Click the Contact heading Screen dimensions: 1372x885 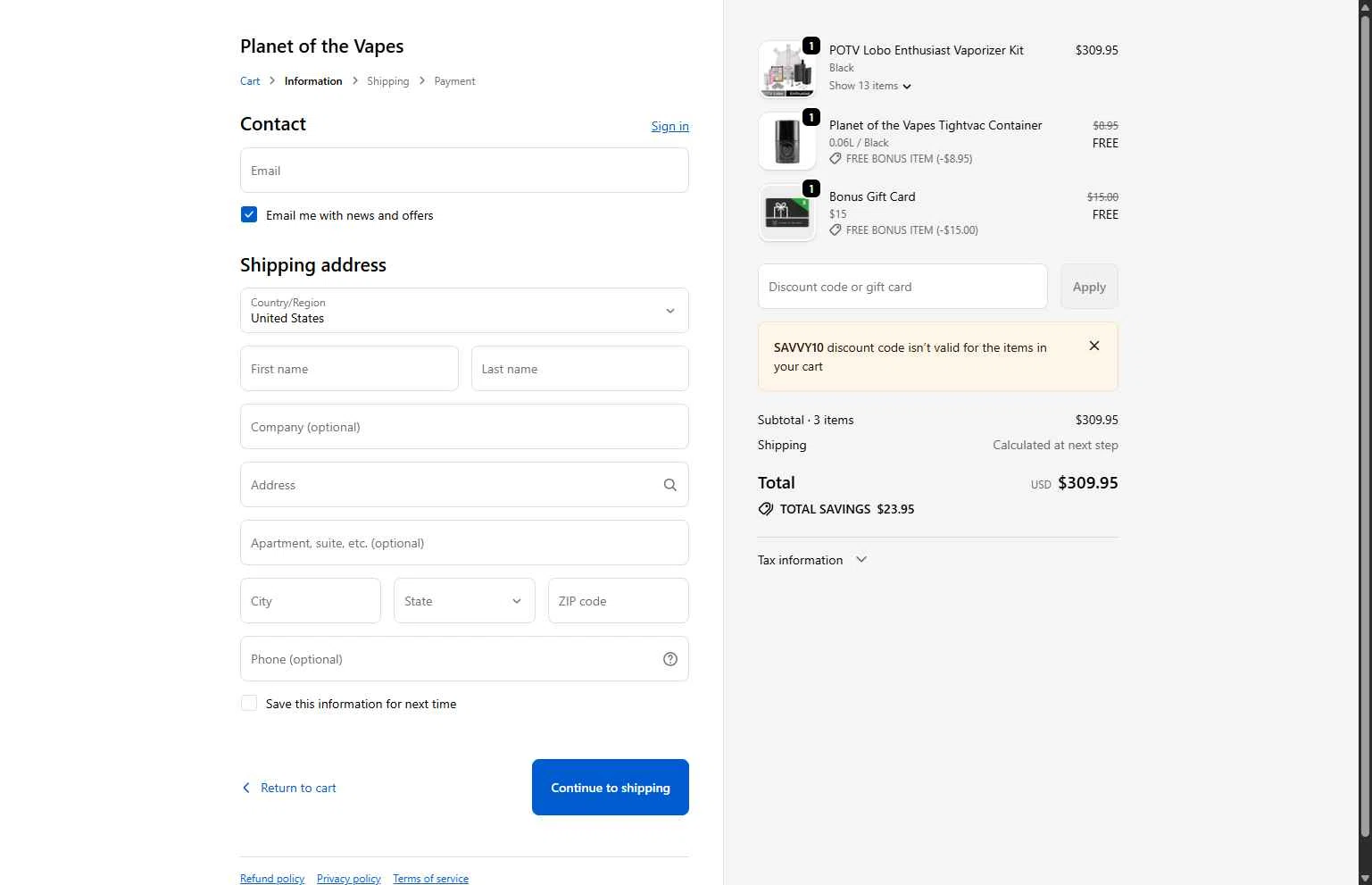pos(273,124)
